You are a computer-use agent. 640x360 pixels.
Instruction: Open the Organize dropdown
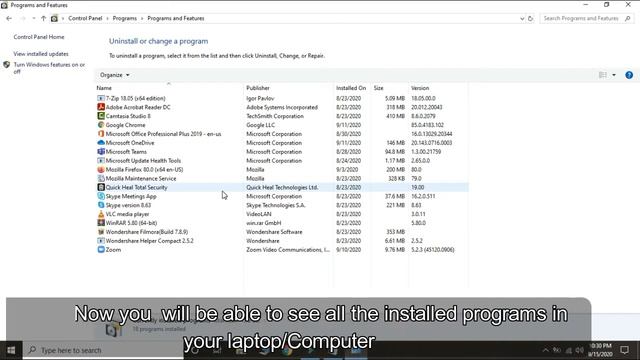tap(115, 75)
